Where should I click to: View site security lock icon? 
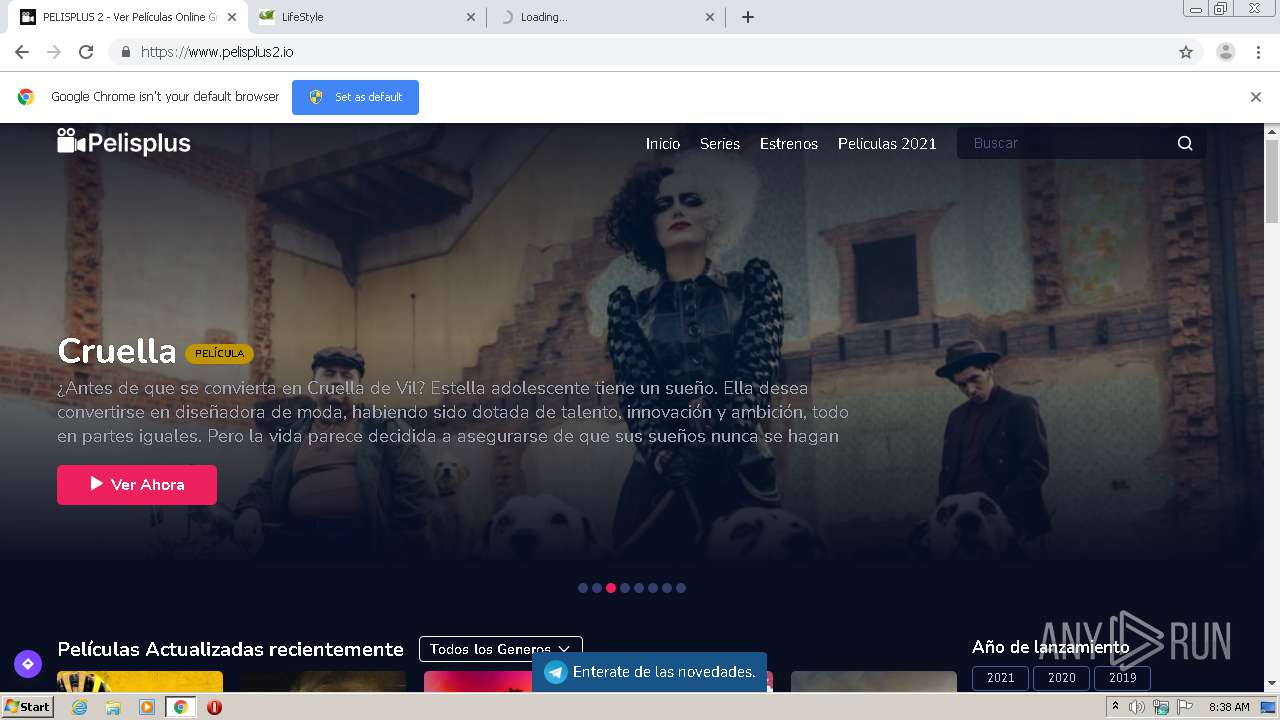[125, 52]
